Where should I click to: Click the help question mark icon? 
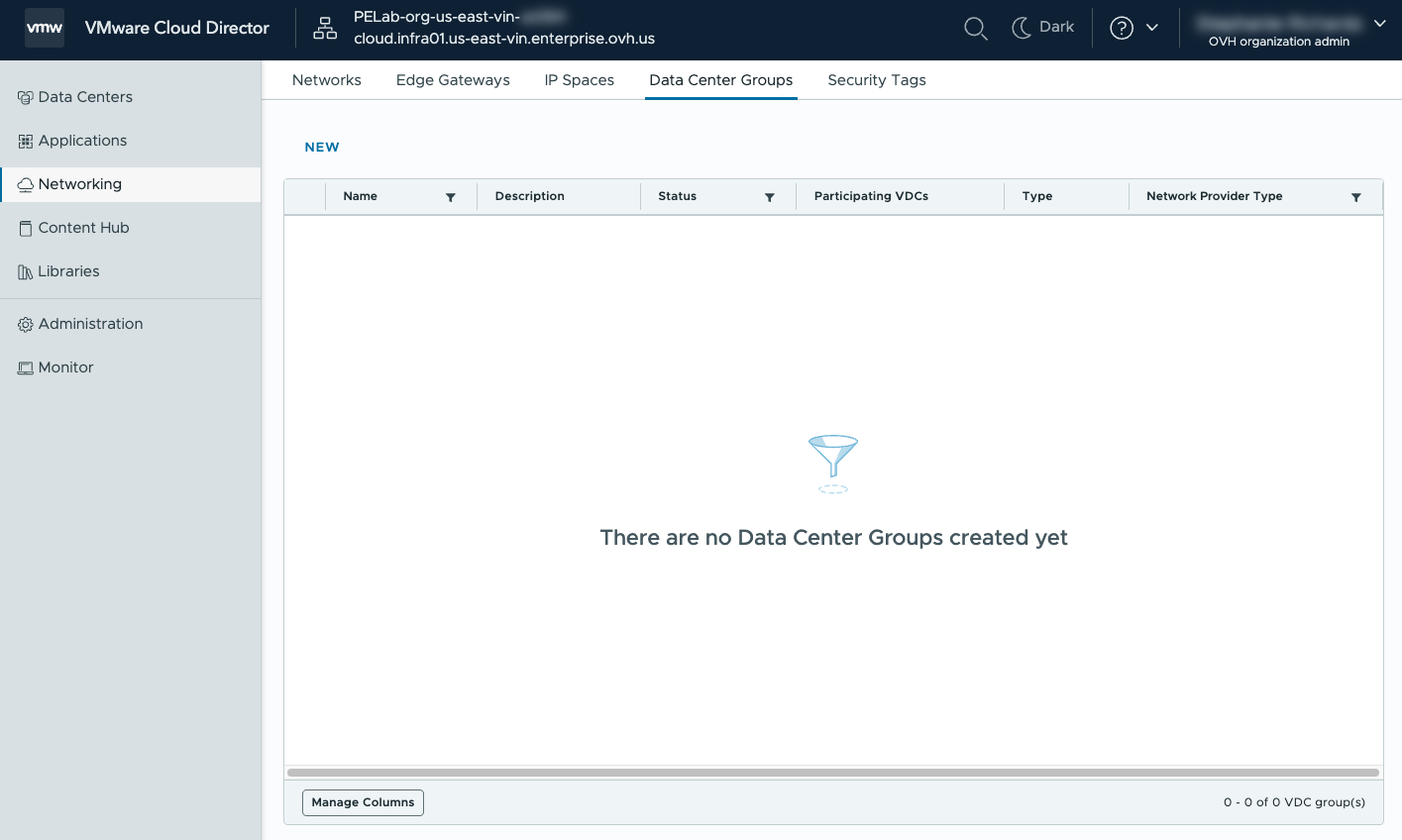1122,28
